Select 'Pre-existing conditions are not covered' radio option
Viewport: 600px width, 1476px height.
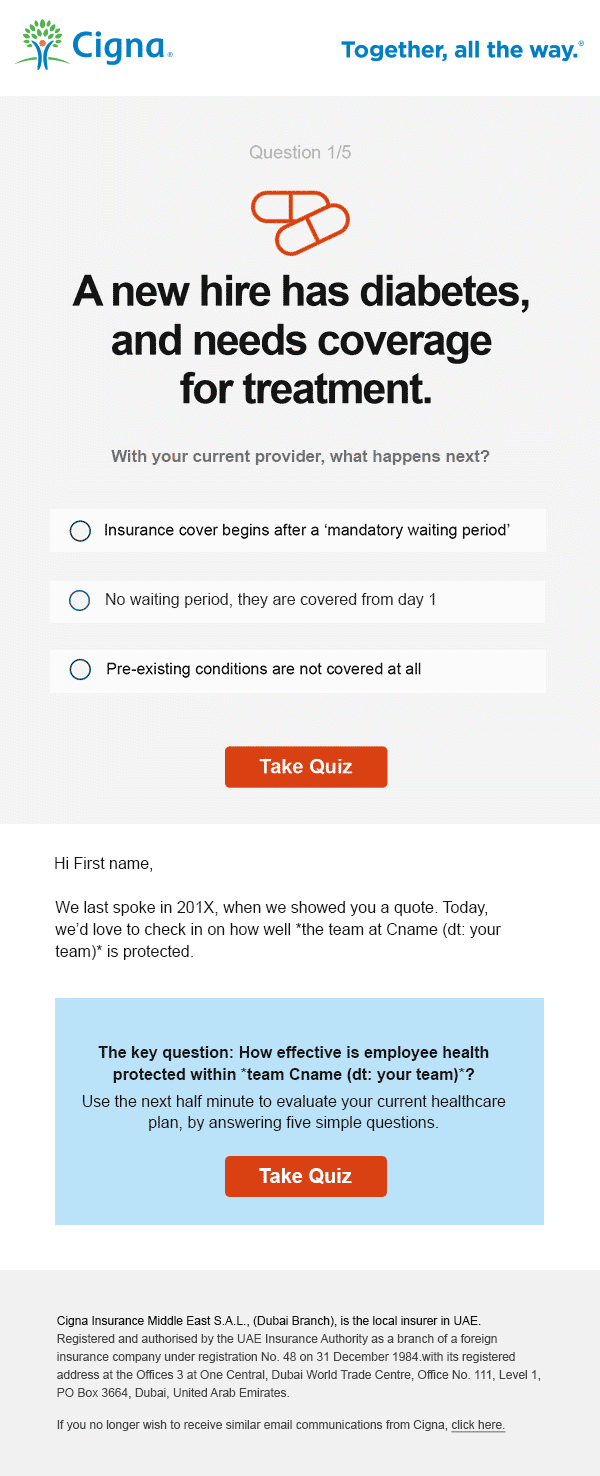(80, 670)
